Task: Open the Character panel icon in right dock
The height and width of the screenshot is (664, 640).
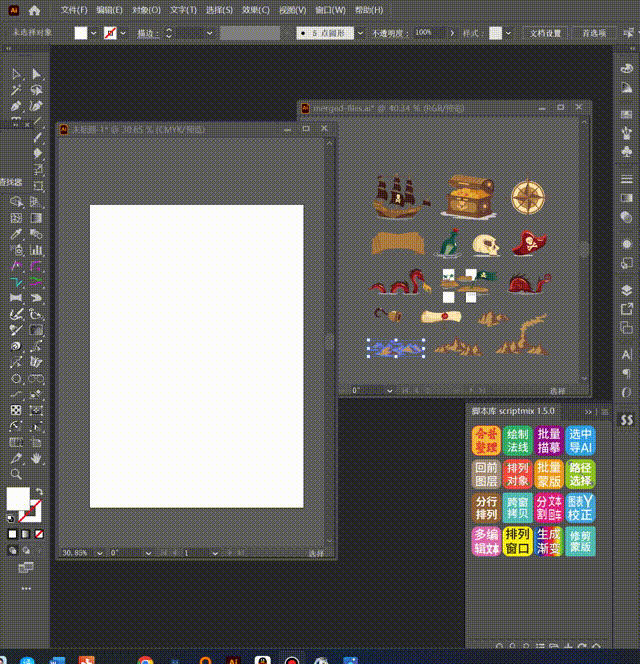Action: 626,354
